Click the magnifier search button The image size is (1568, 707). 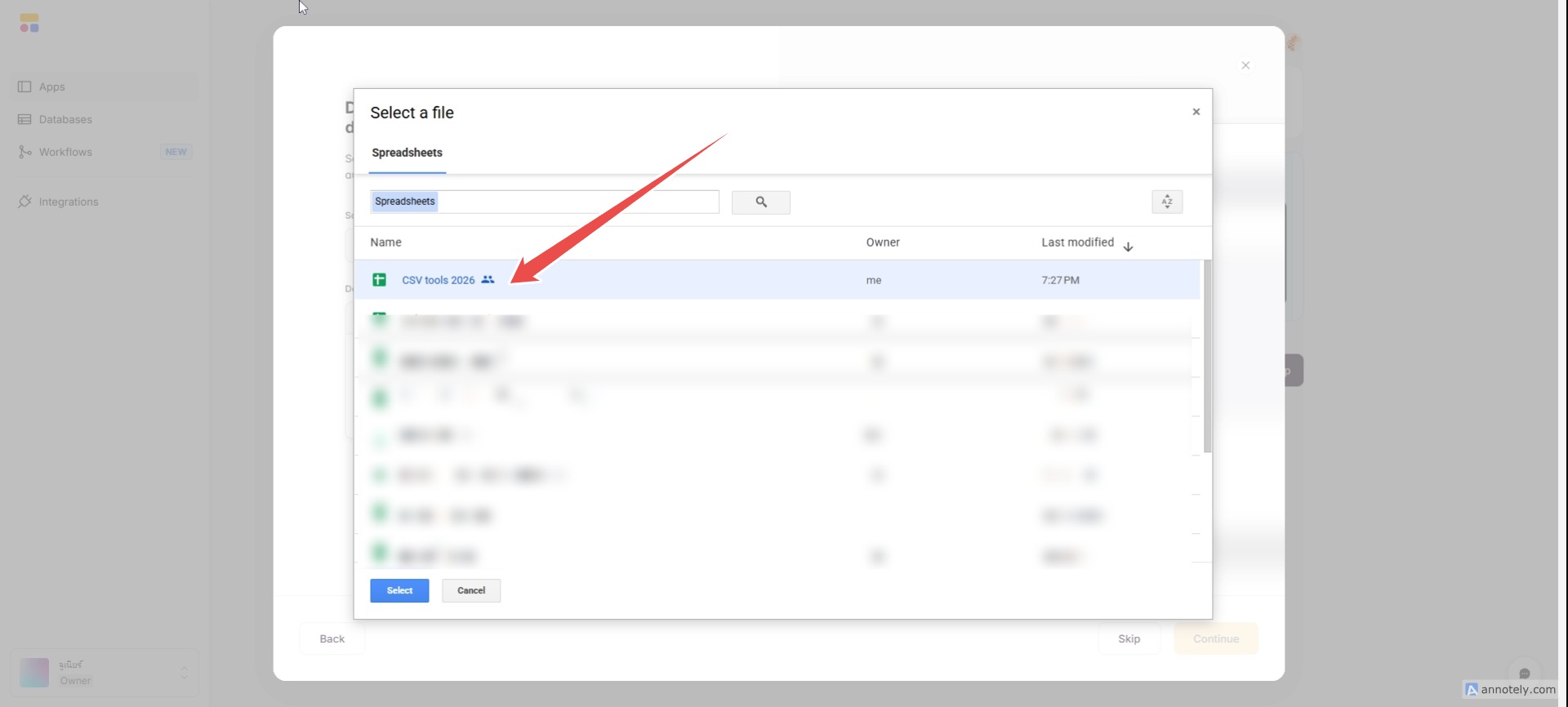tap(760, 202)
